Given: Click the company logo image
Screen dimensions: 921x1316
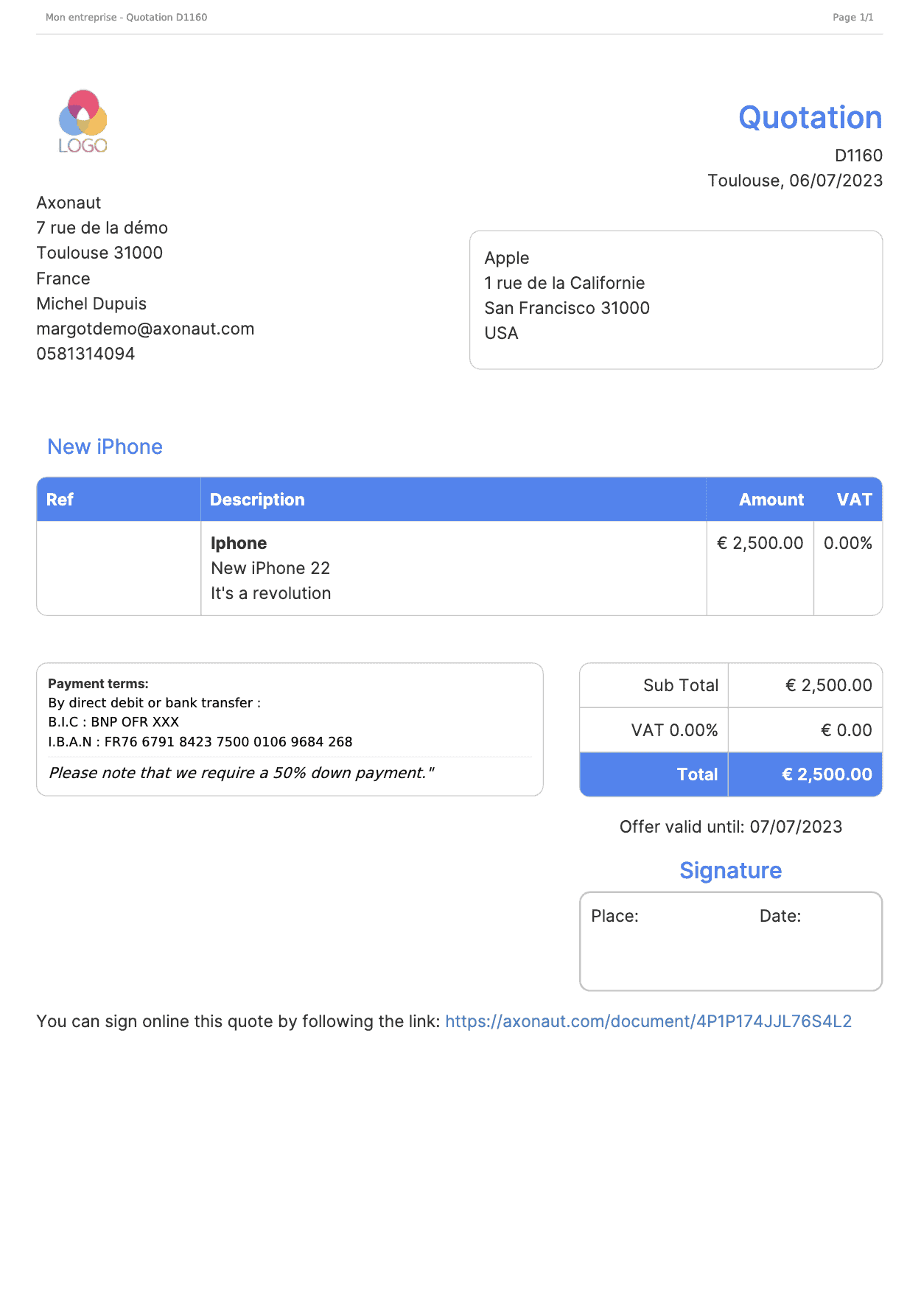Looking at the screenshot, I should pos(83,122).
